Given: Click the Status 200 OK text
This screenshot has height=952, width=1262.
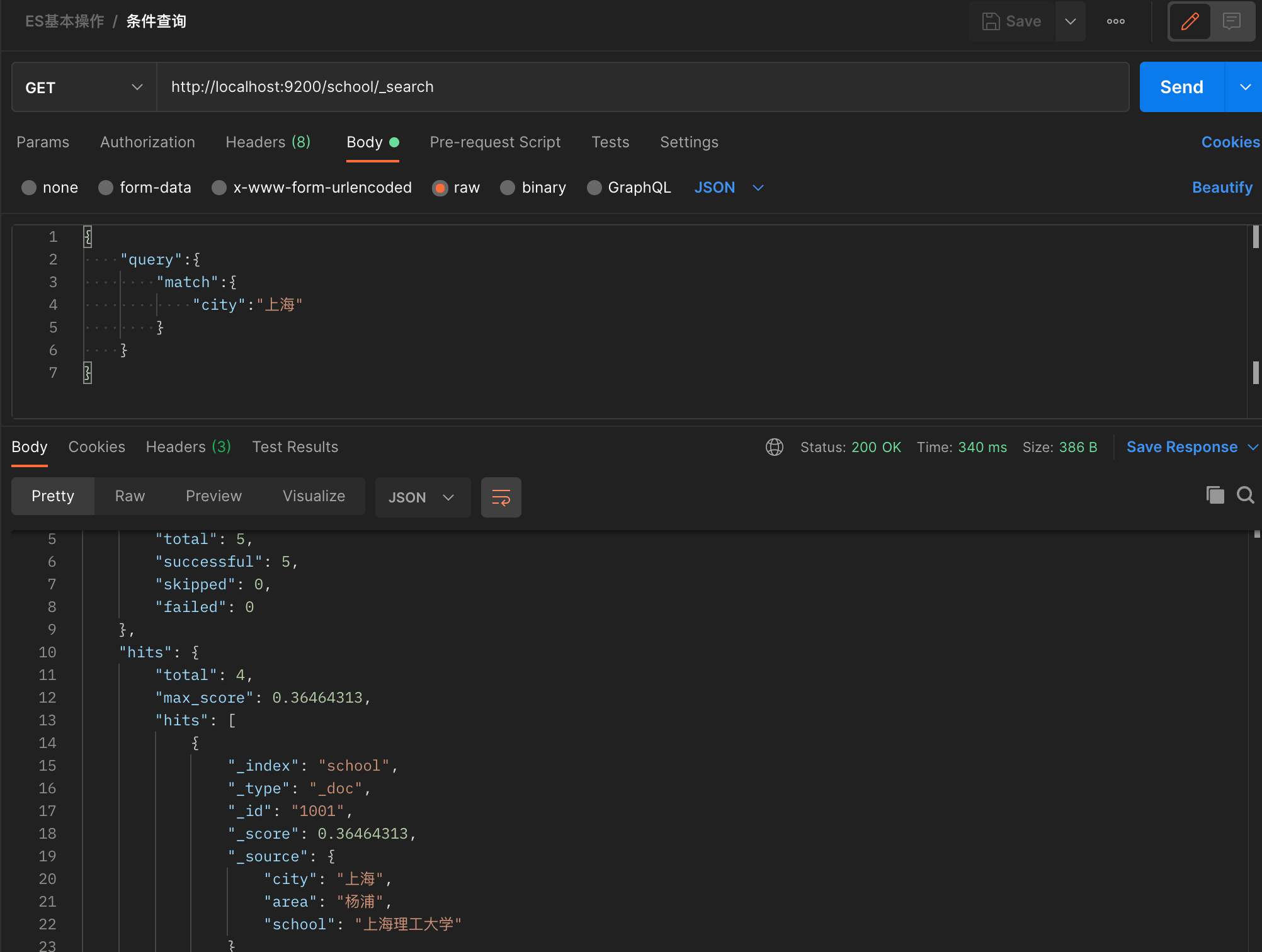Looking at the screenshot, I should tap(850, 447).
